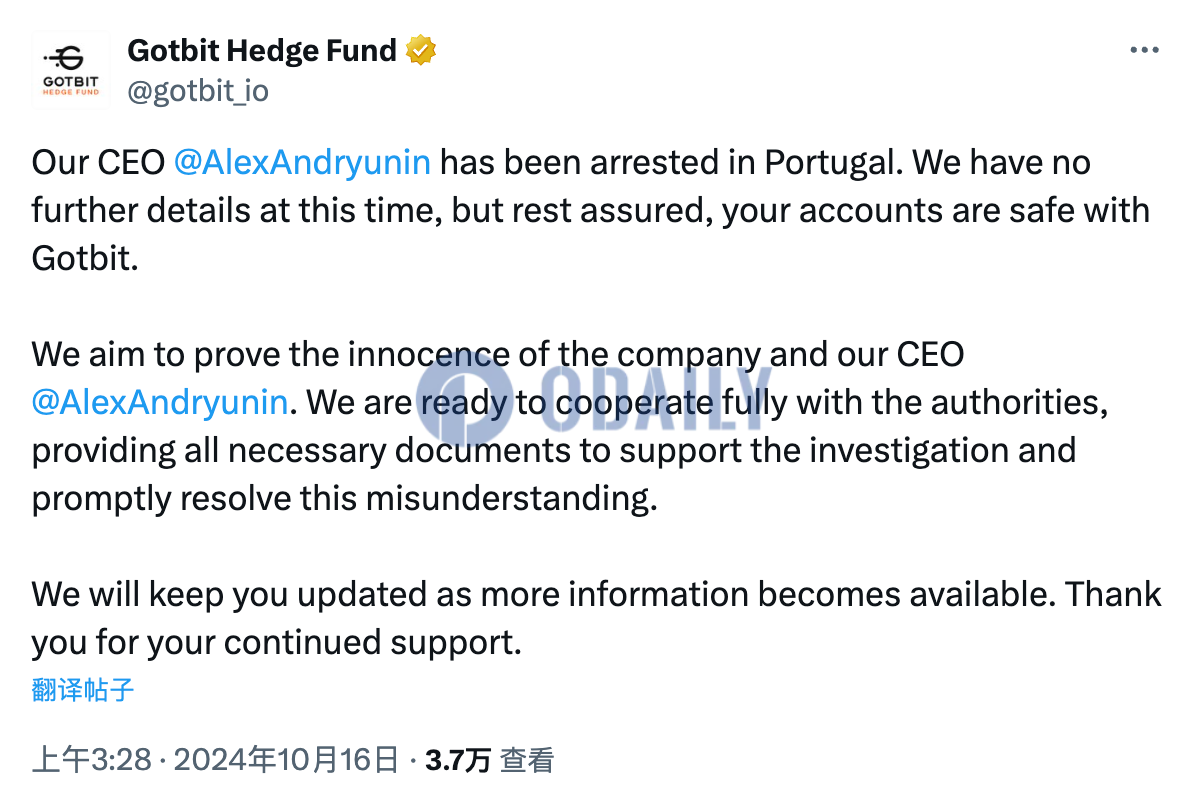The image size is (1188, 800).
Task: Click the 翻译帖子 translate post link
Action: pyautogui.click(x=83, y=689)
